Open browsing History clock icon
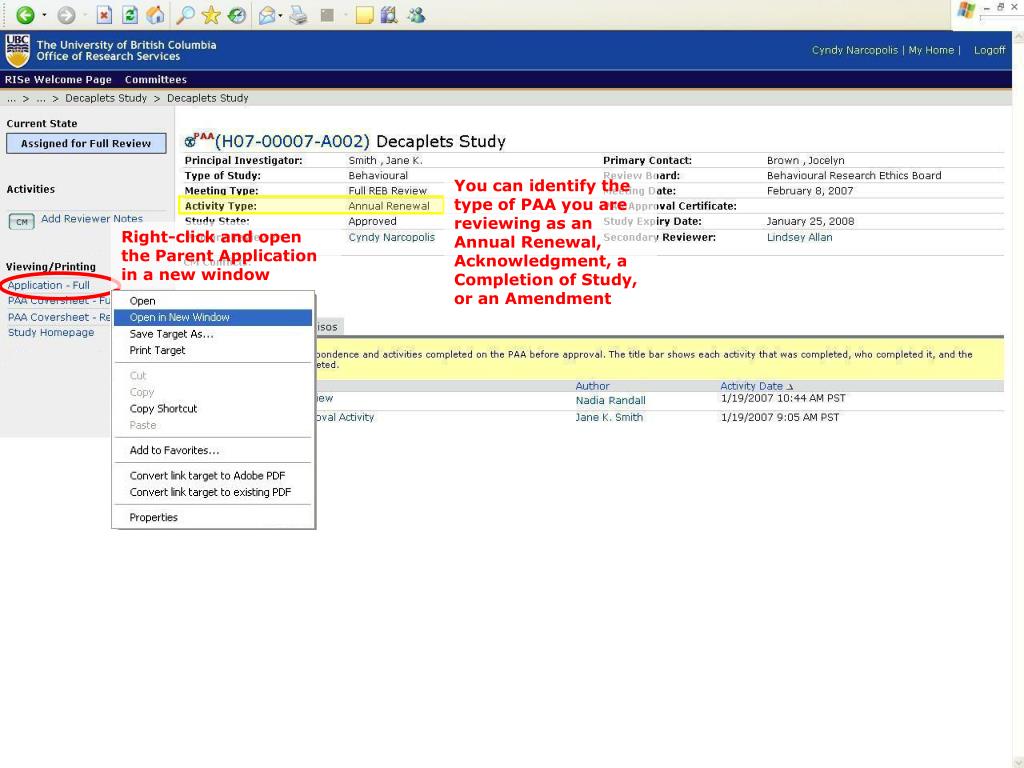Image resolution: width=1024 pixels, height=768 pixels. pos(237,14)
